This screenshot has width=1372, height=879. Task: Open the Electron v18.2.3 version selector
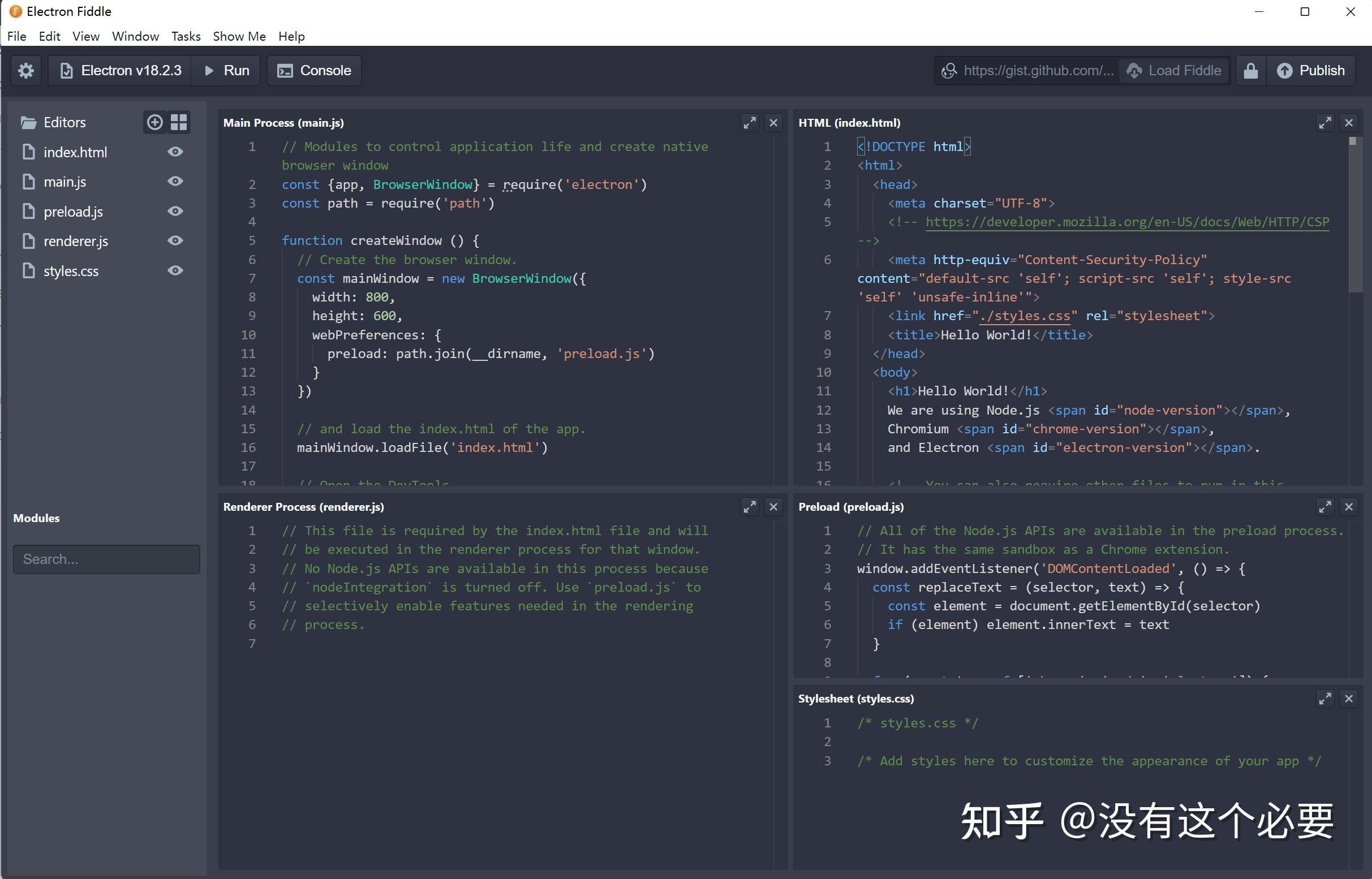click(x=121, y=71)
